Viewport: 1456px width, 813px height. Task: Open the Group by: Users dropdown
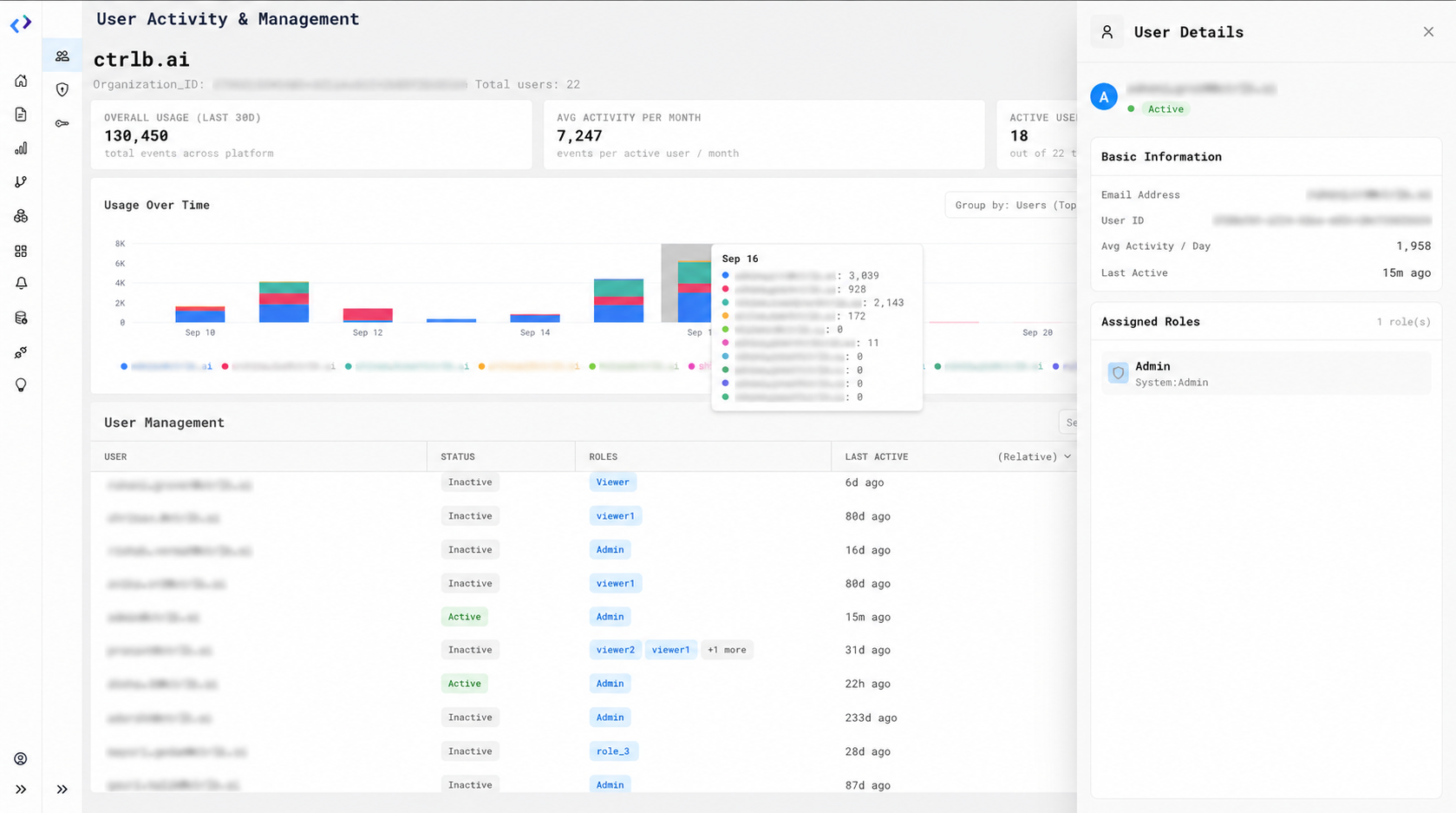1011,205
